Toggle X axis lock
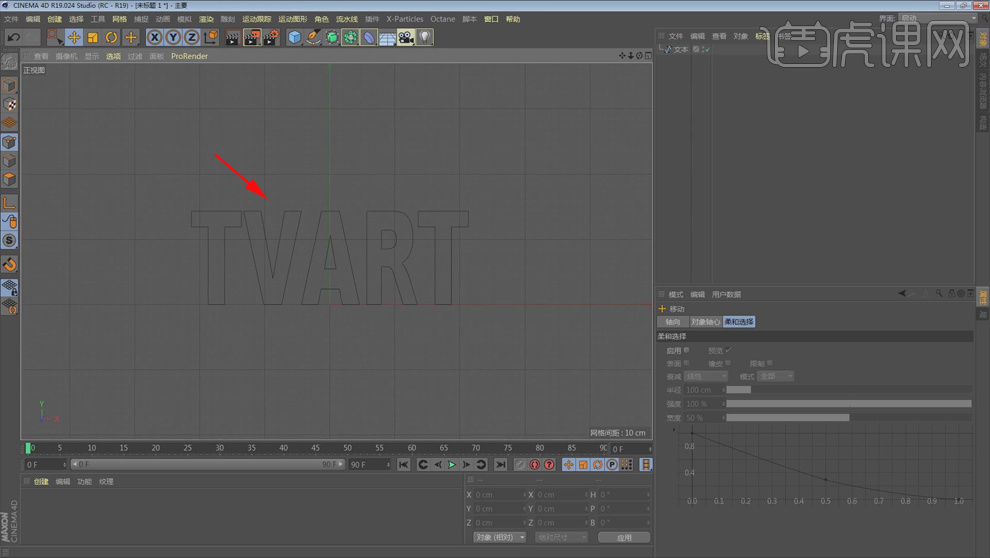Viewport: 990px width, 558px height. point(154,38)
